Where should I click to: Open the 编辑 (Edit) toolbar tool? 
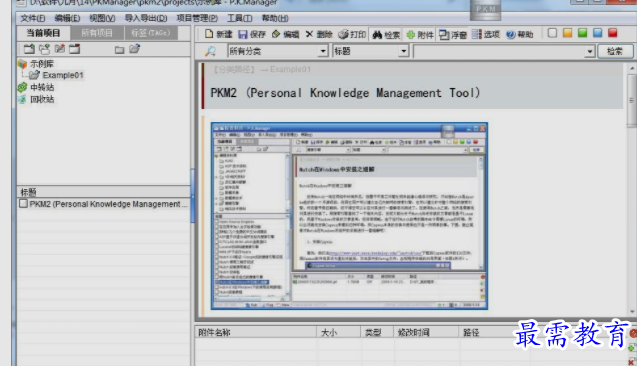coord(286,35)
